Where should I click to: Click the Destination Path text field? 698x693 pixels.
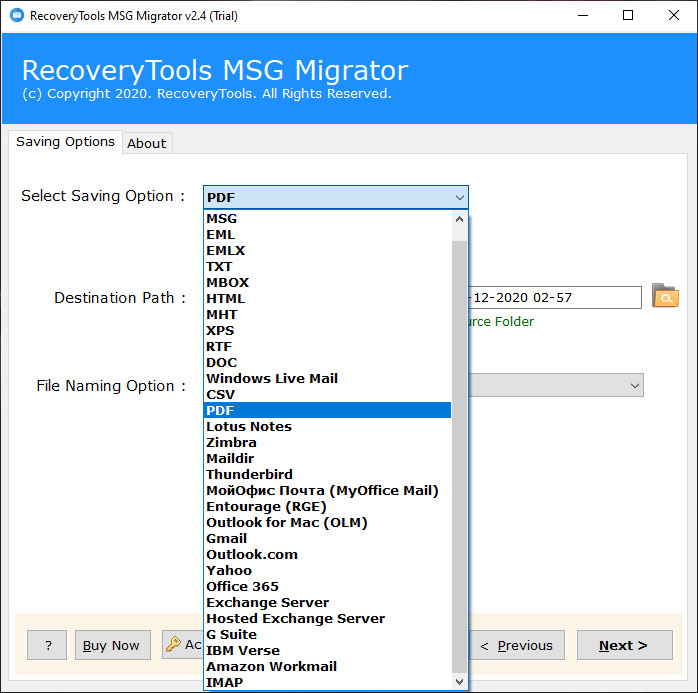pos(554,297)
